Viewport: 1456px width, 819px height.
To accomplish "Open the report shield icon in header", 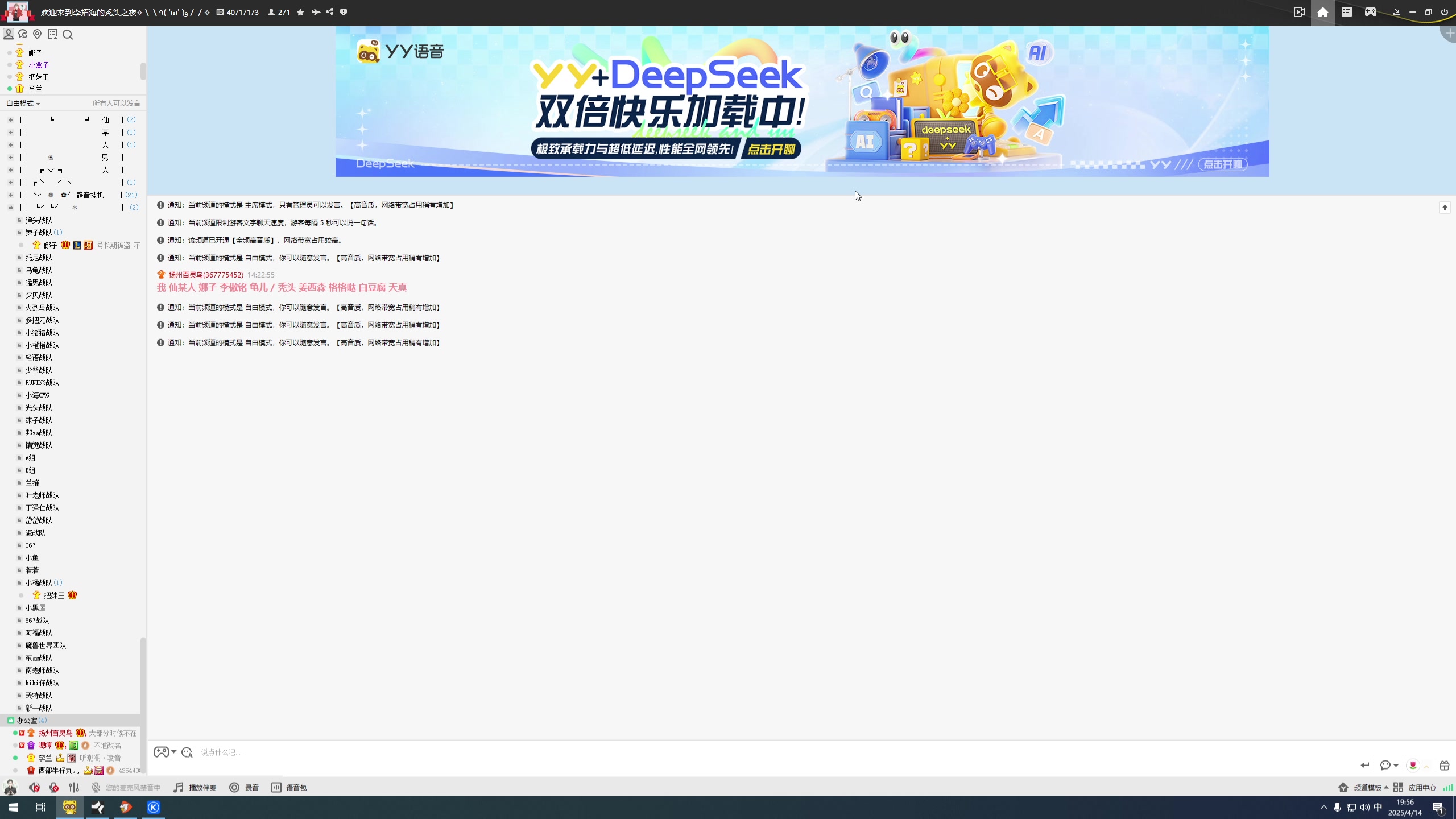I will click(344, 12).
